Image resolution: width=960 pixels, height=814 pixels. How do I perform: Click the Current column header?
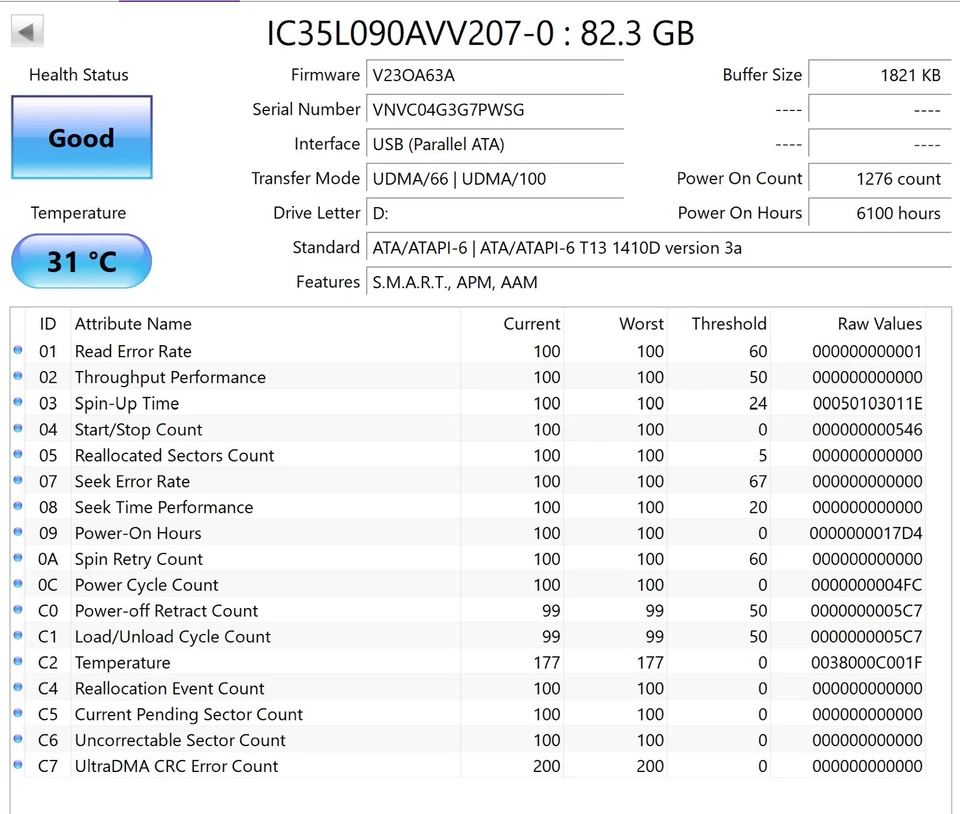pos(531,323)
